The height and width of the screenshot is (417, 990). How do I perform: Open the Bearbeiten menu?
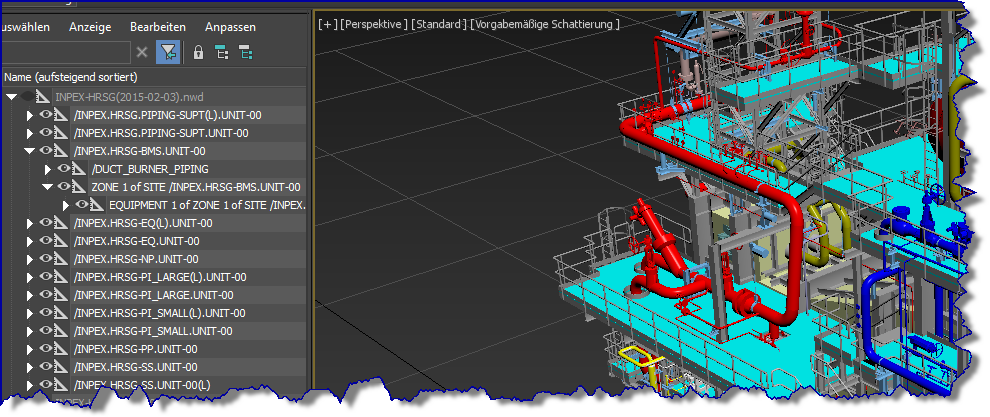[158, 27]
